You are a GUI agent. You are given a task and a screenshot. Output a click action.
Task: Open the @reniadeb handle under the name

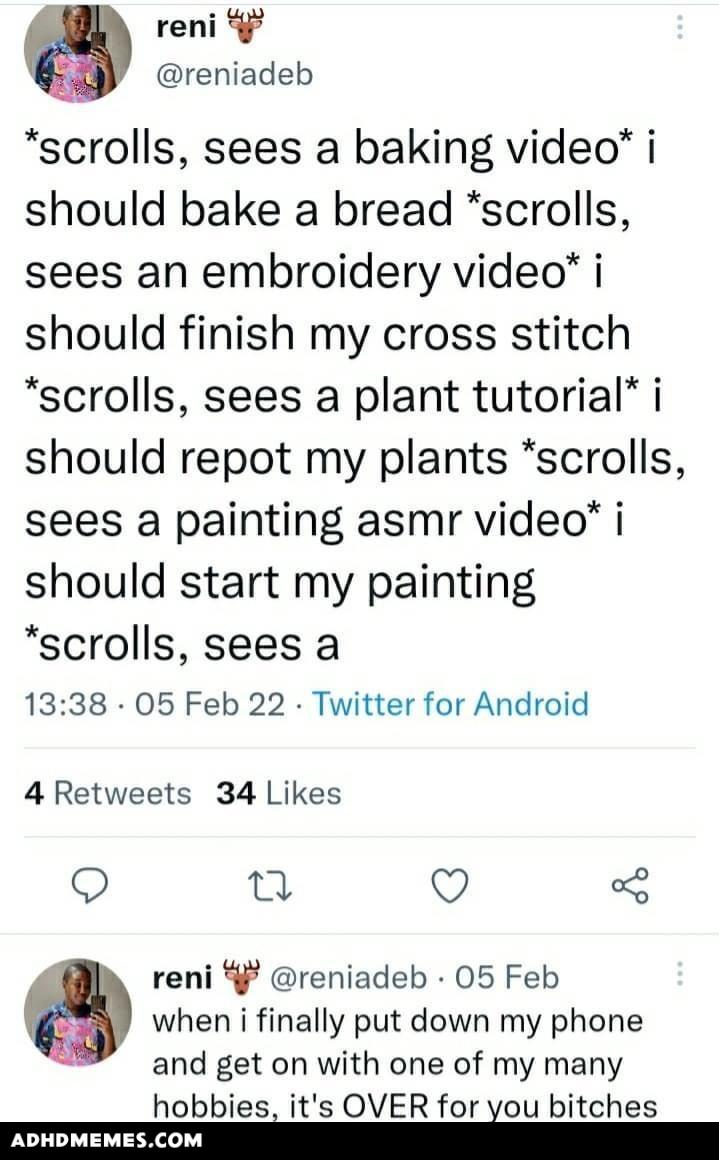(235, 74)
